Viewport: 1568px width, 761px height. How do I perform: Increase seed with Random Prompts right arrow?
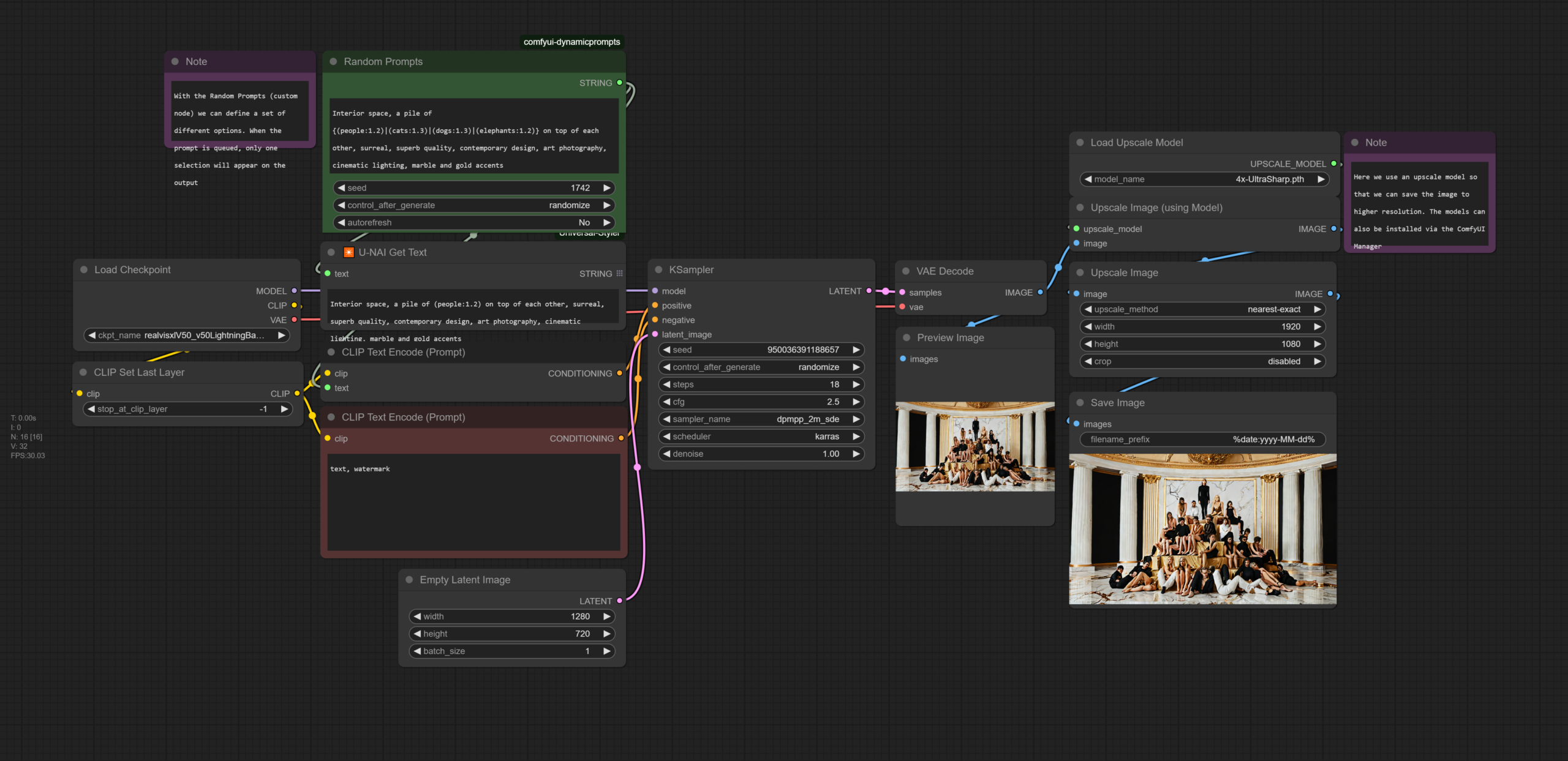pos(606,188)
